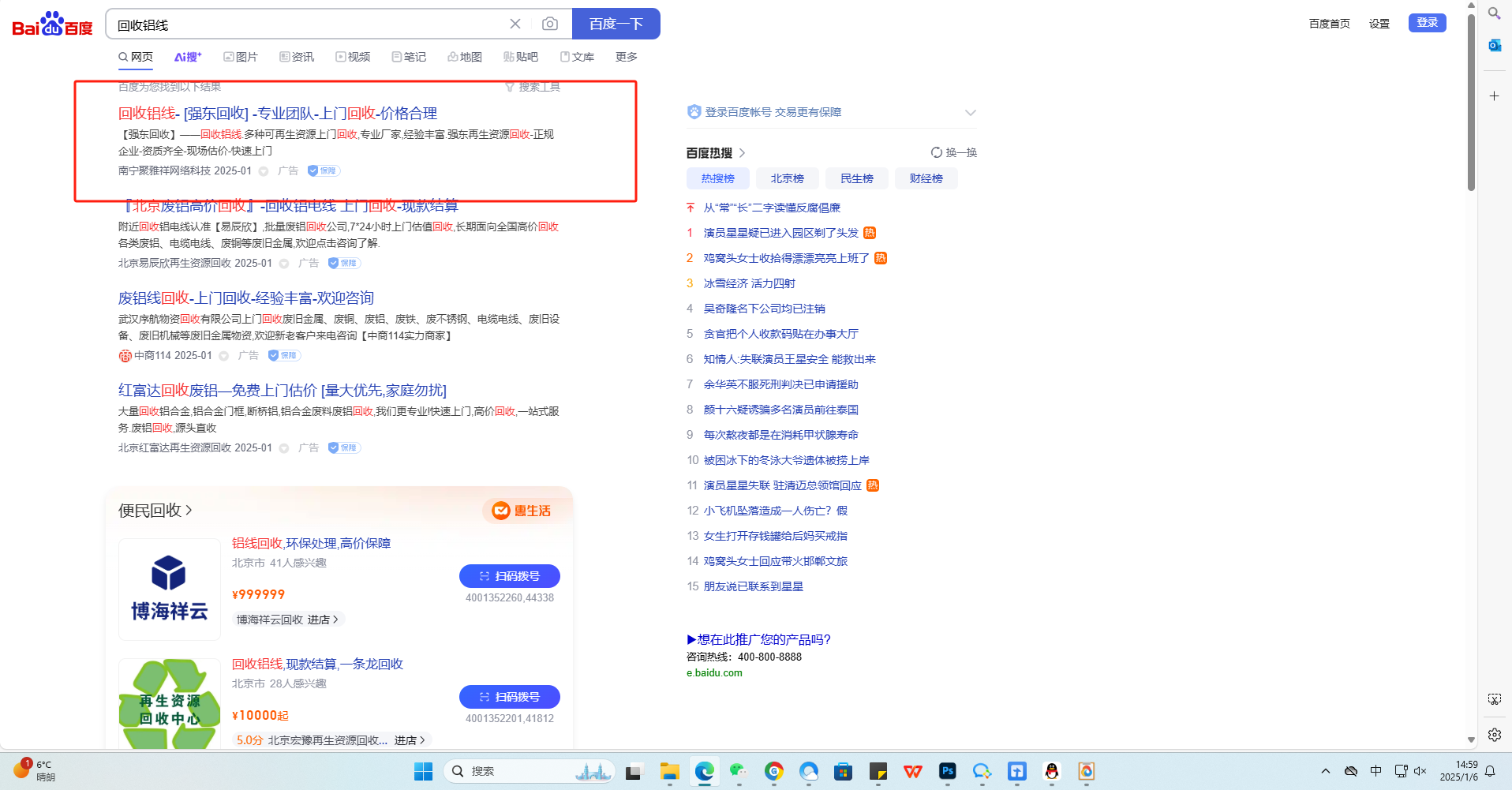Open the sidebar search magnifier icon
Viewport: 1512px width, 790px height.
(1494, 13)
